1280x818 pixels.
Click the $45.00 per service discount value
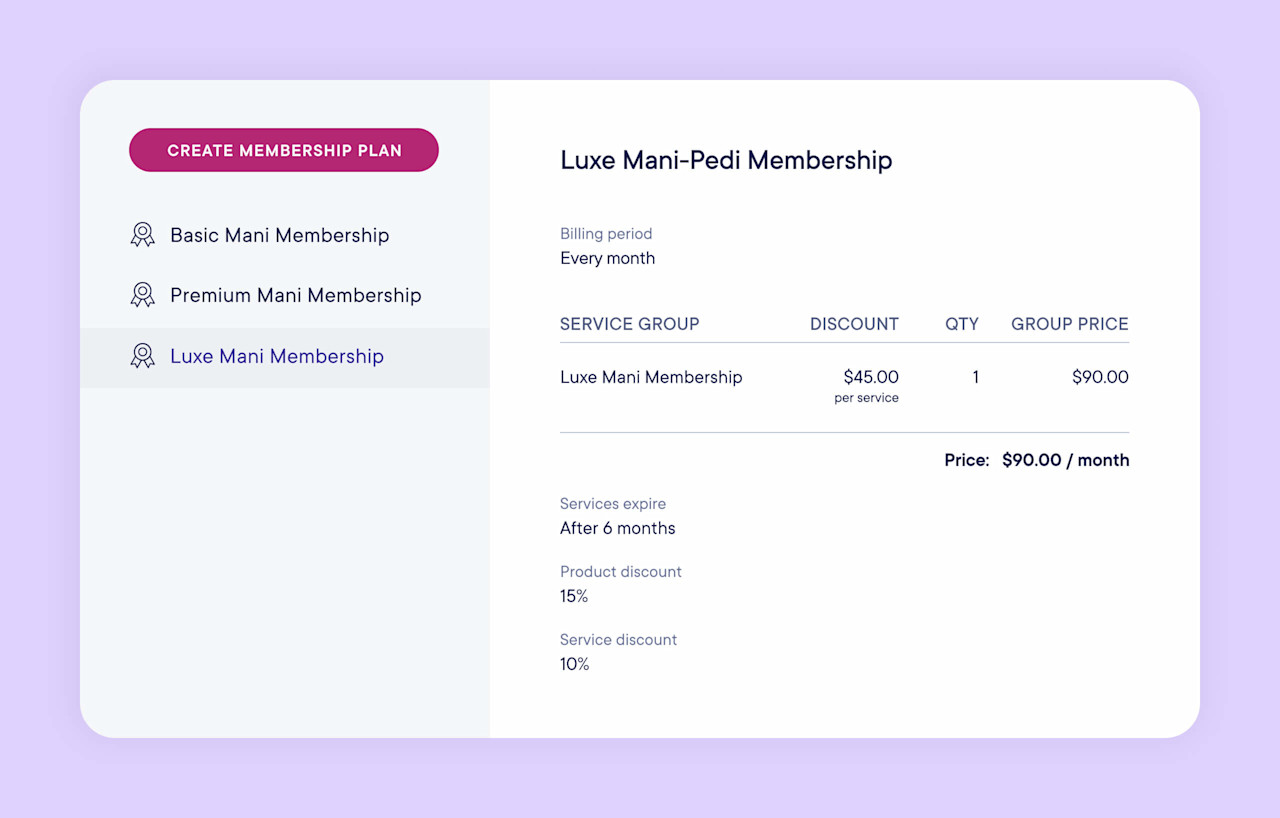[x=866, y=385]
